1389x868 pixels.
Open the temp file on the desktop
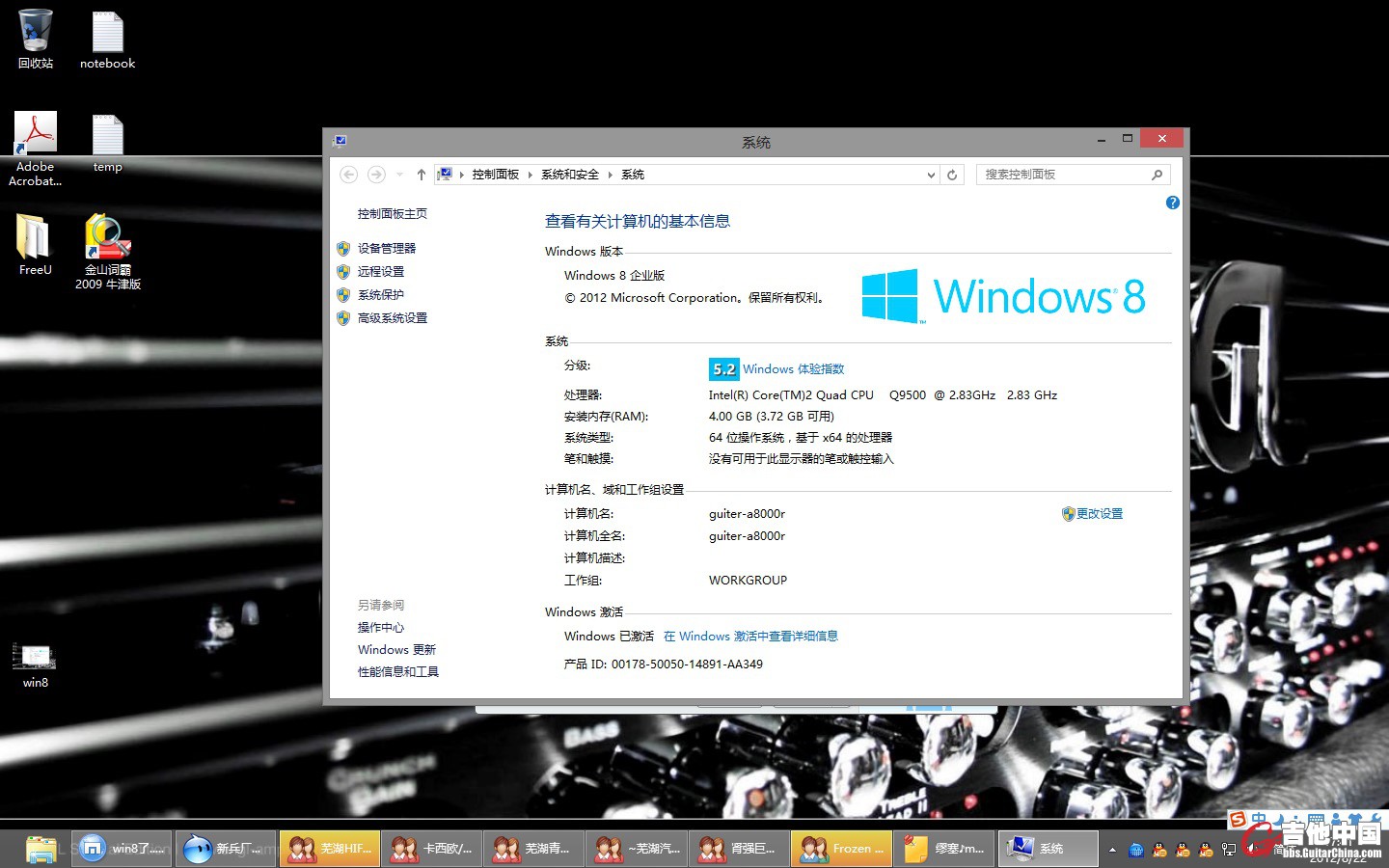tap(107, 144)
